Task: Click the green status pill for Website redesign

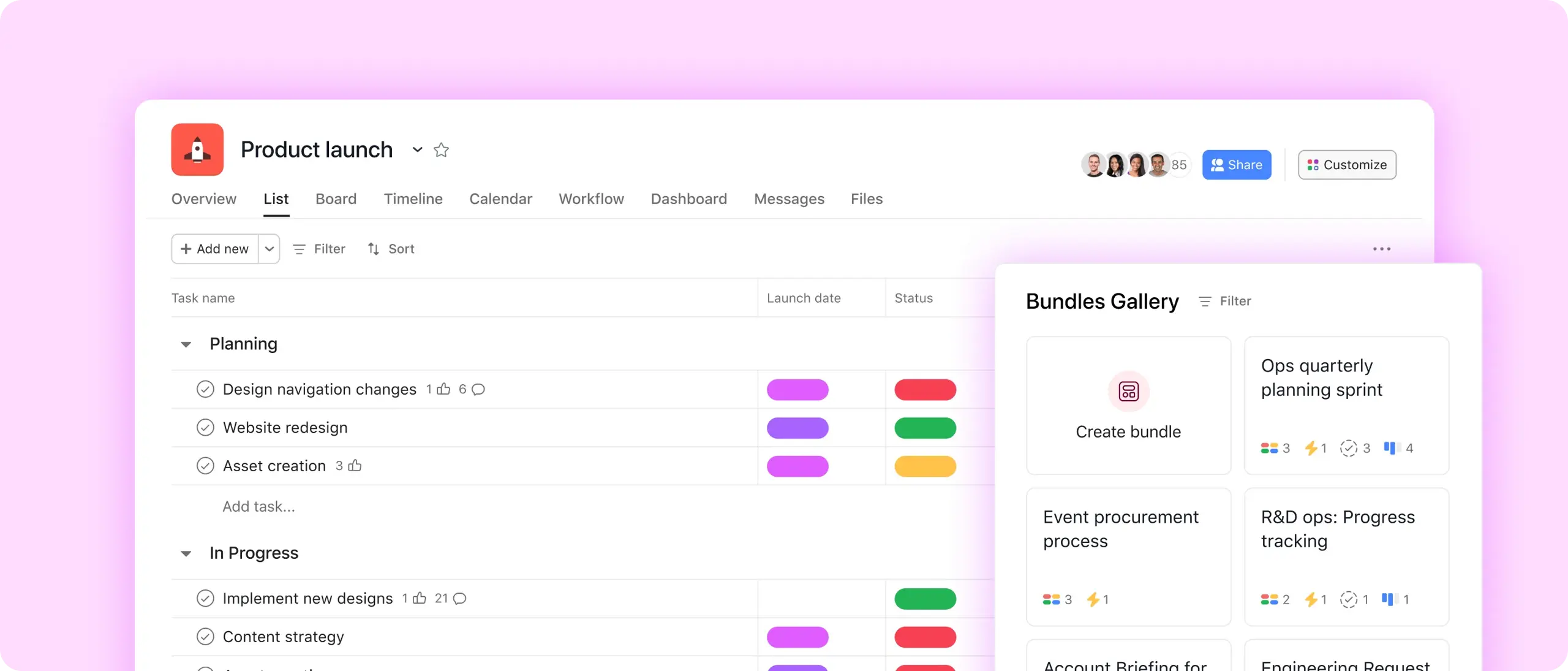Action: [x=925, y=428]
